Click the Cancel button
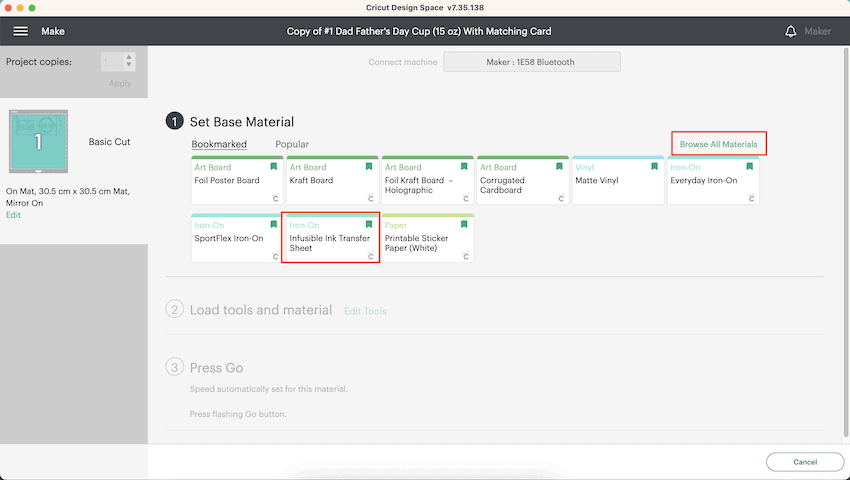The width and height of the screenshot is (850, 480). click(x=805, y=462)
